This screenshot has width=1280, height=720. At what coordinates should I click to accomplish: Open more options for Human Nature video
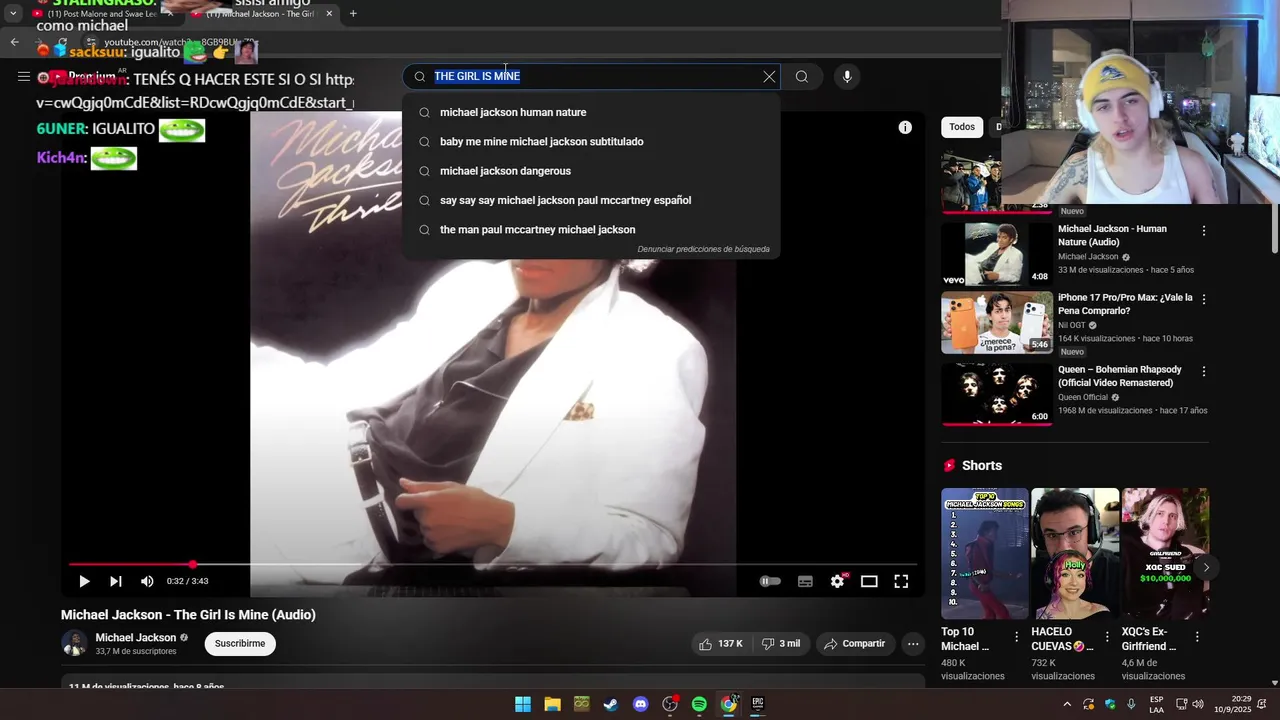[1204, 231]
